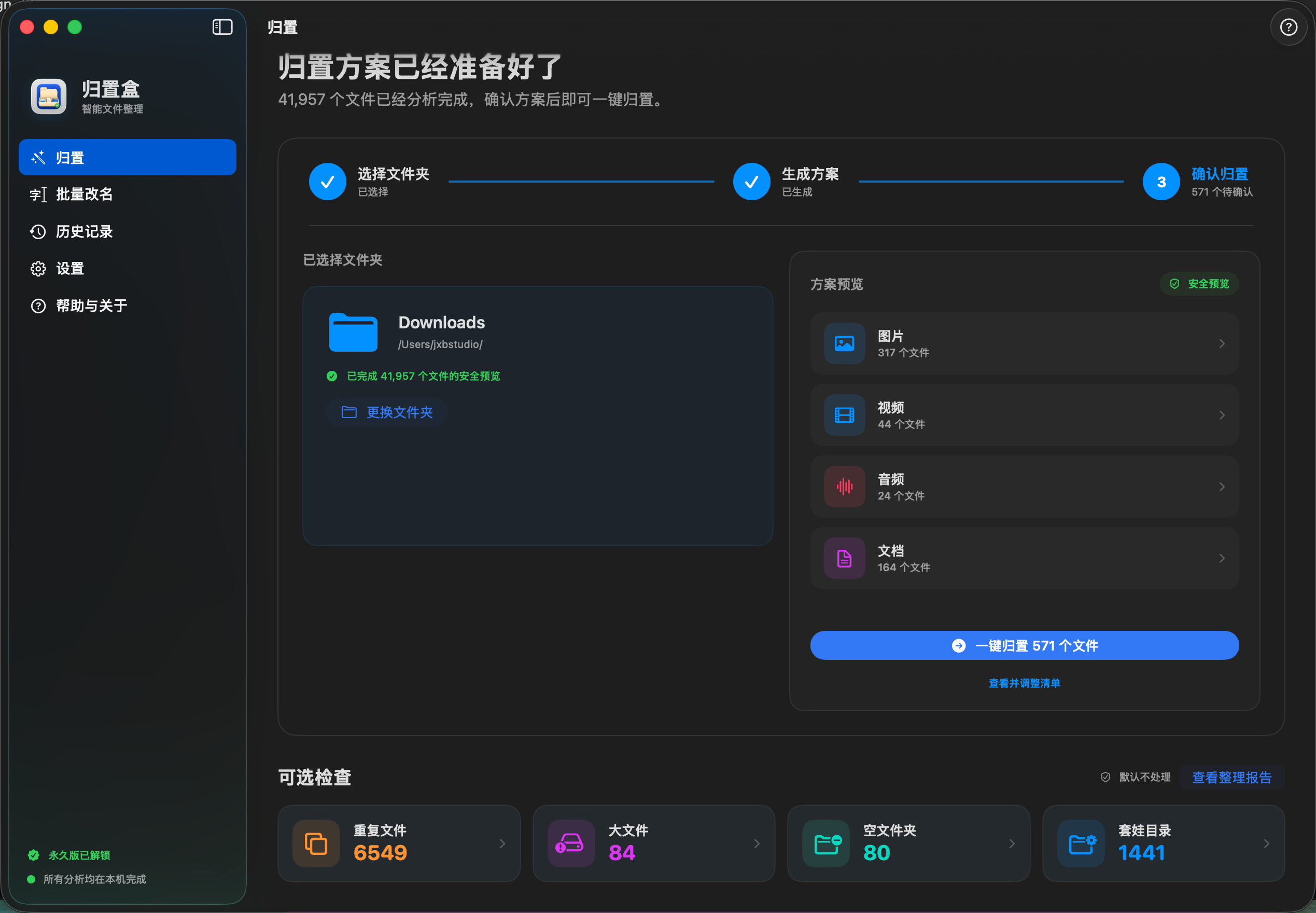
Task: Expand the 文档 164 files chevron
Action: click(x=1222, y=558)
